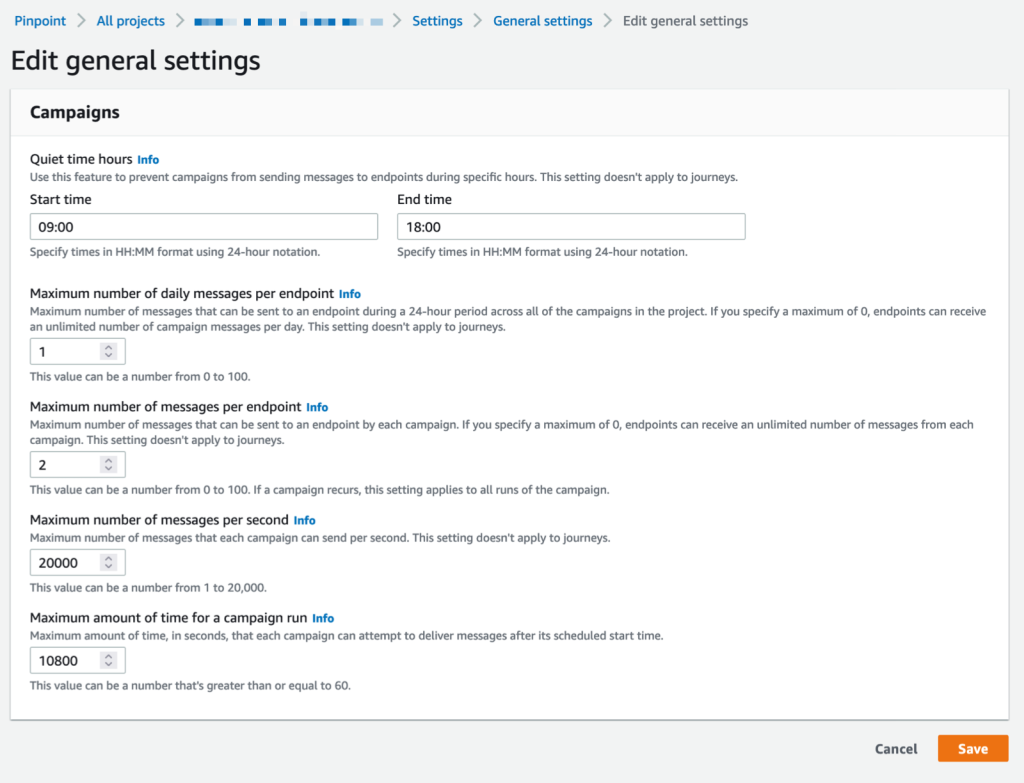Decrease the campaign run time value
Image resolution: width=1024 pixels, height=783 pixels.
coord(110,664)
